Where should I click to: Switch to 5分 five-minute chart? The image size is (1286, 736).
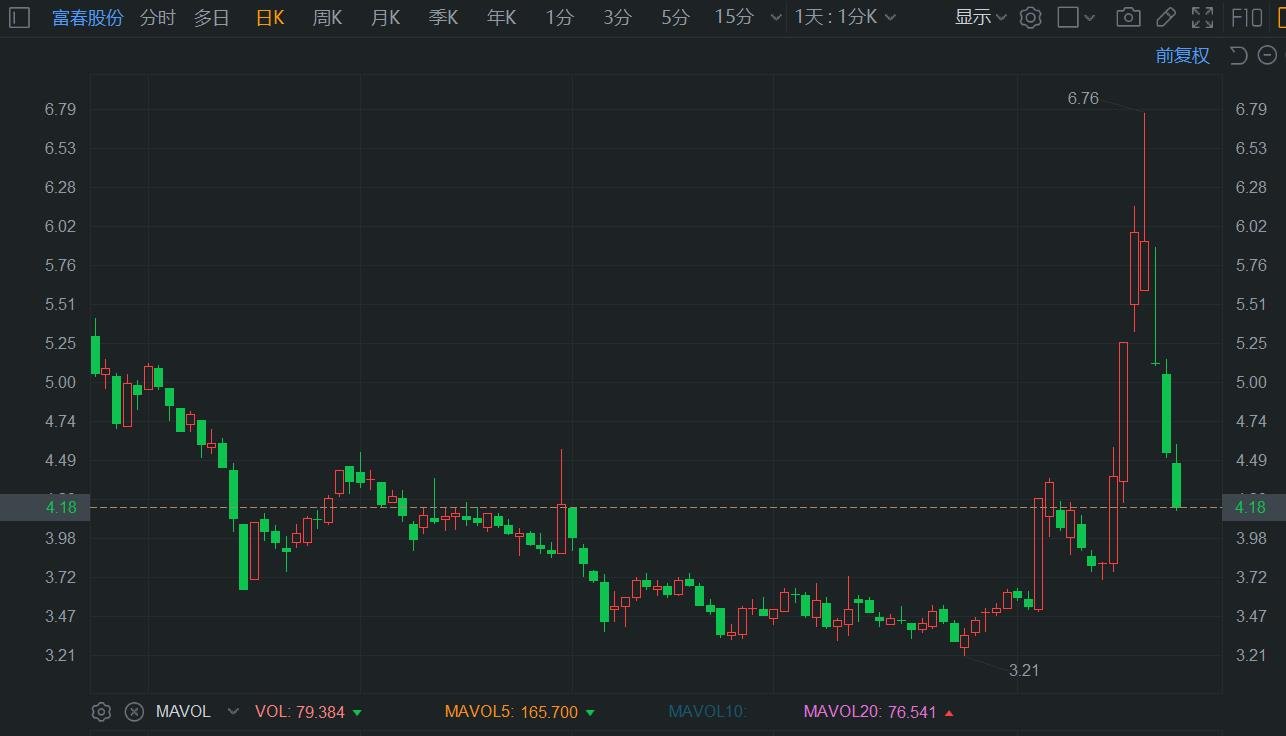pyautogui.click(x=675, y=17)
